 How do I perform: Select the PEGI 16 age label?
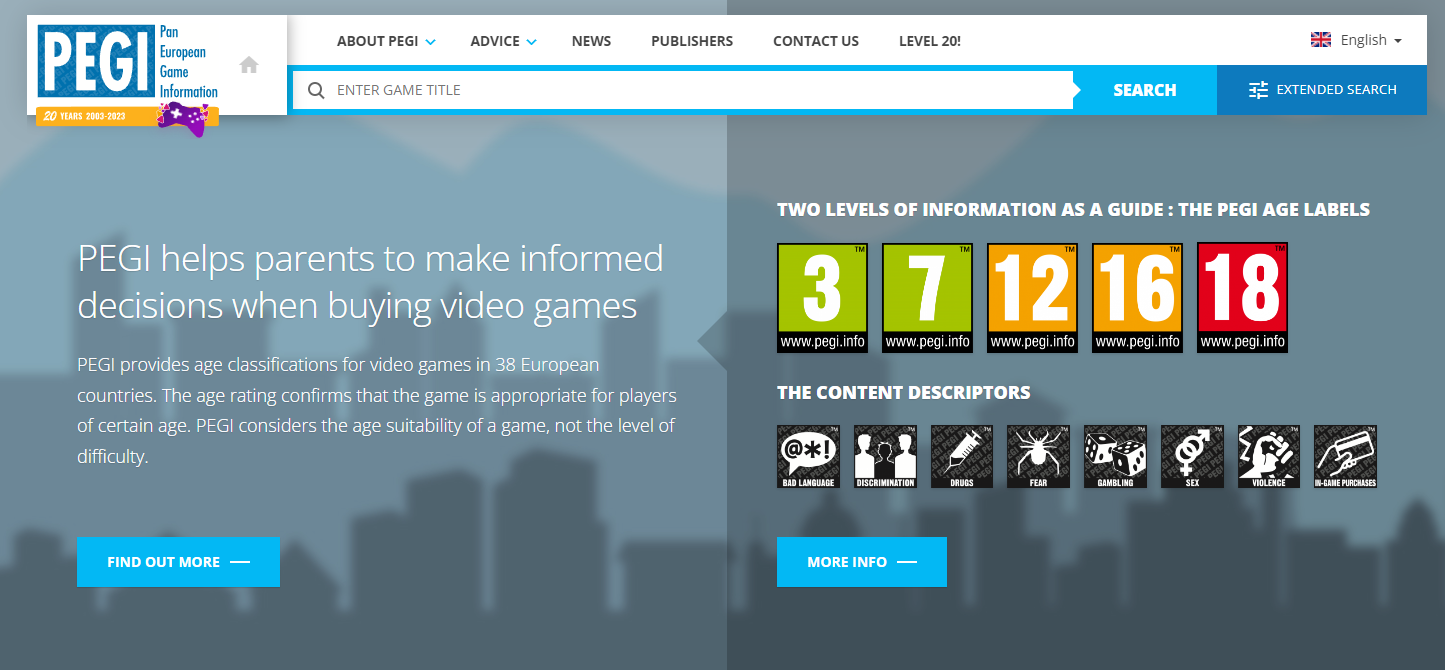pos(1138,298)
